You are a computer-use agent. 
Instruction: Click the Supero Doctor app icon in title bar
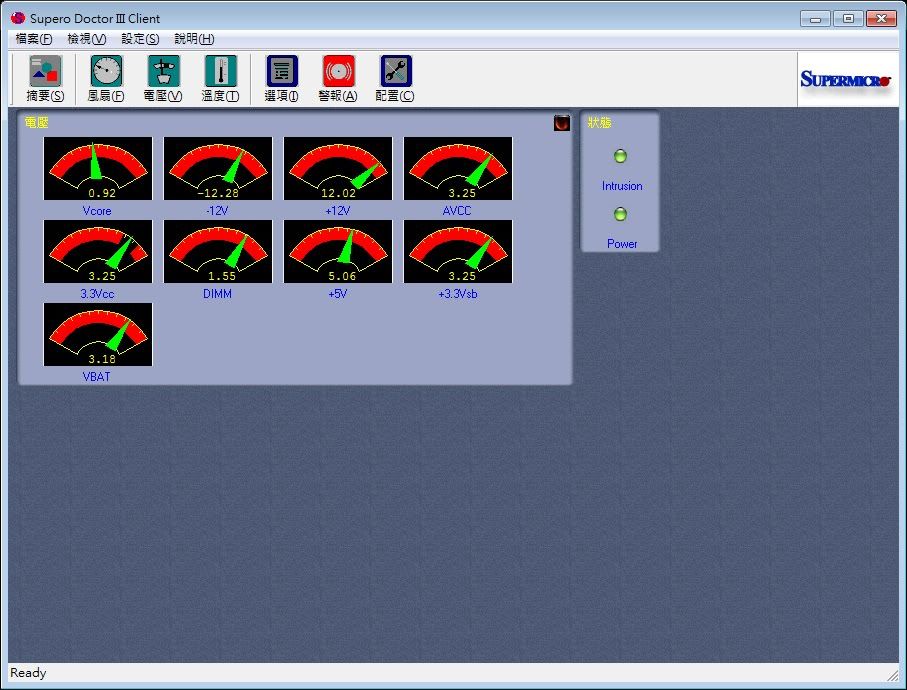coord(18,18)
